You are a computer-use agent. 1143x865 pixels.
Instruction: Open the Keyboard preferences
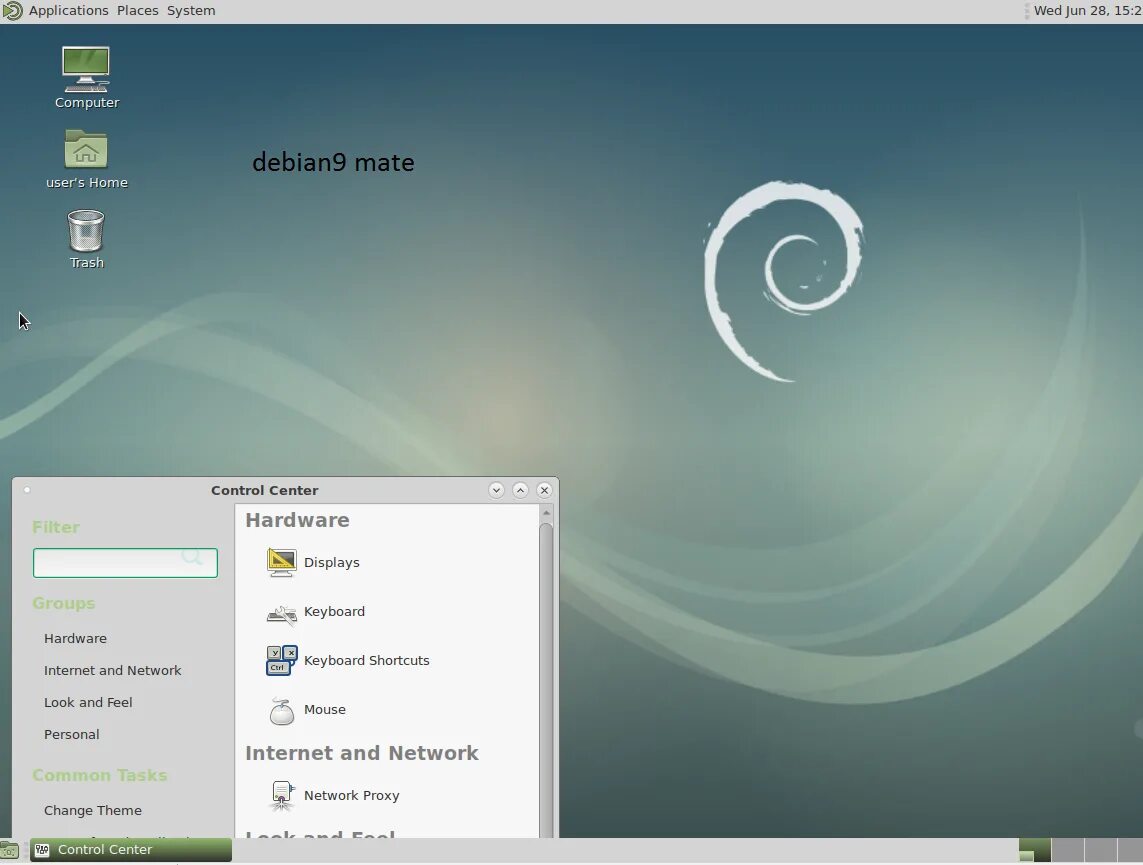pyautogui.click(x=316, y=612)
